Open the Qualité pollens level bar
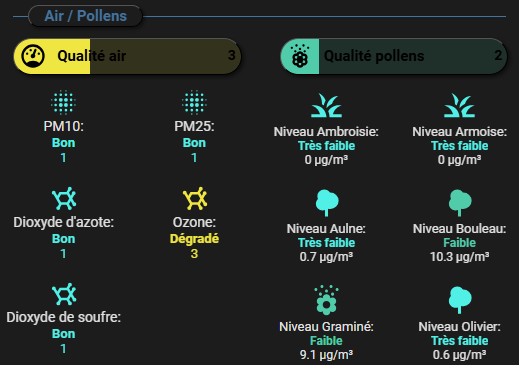 click(394, 56)
